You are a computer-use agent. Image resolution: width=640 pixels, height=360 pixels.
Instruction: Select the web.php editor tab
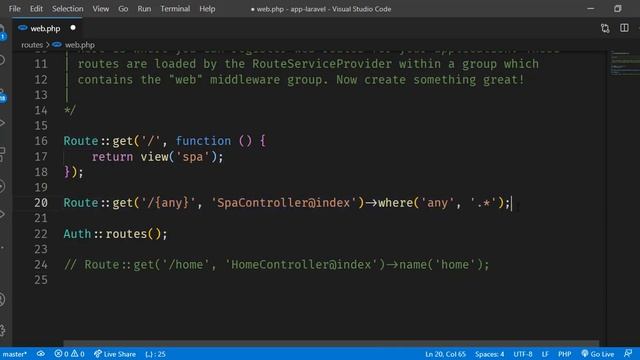pos(47,28)
